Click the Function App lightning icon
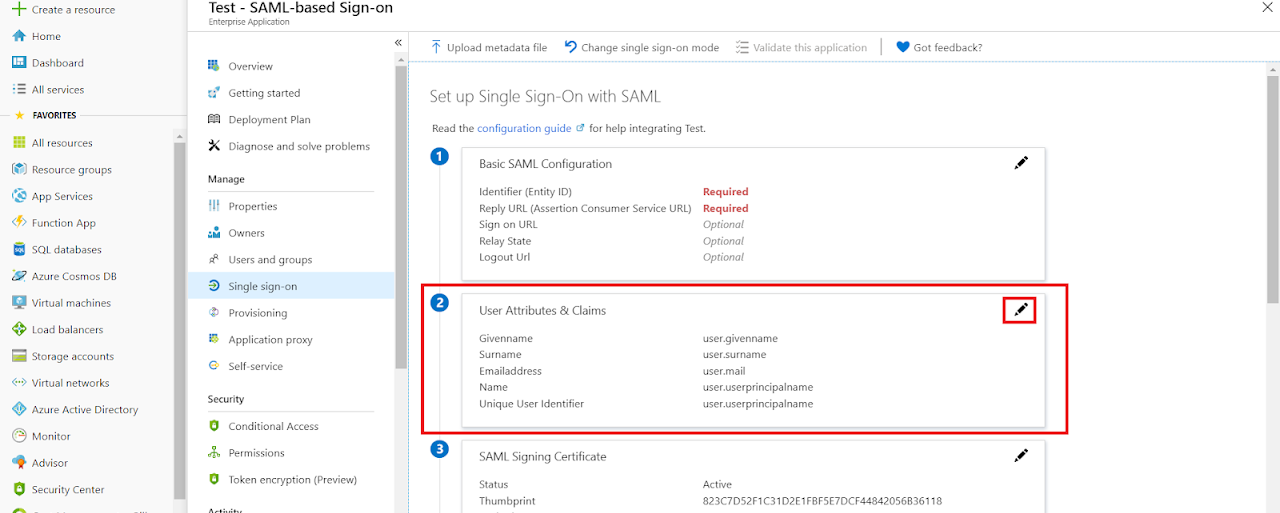Image resolution: width=1280 pixels, height=513 pixels. [18, 223]
